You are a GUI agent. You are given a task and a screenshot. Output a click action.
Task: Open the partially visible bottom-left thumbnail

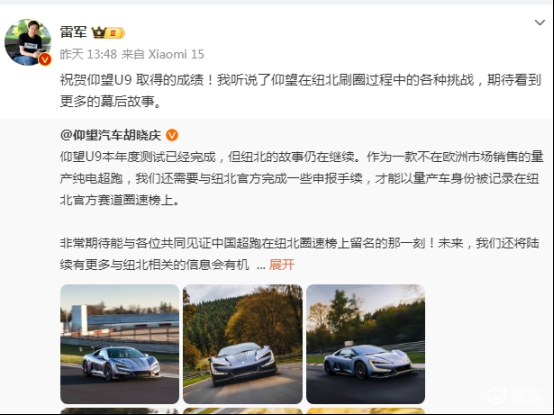coord(120,411)
